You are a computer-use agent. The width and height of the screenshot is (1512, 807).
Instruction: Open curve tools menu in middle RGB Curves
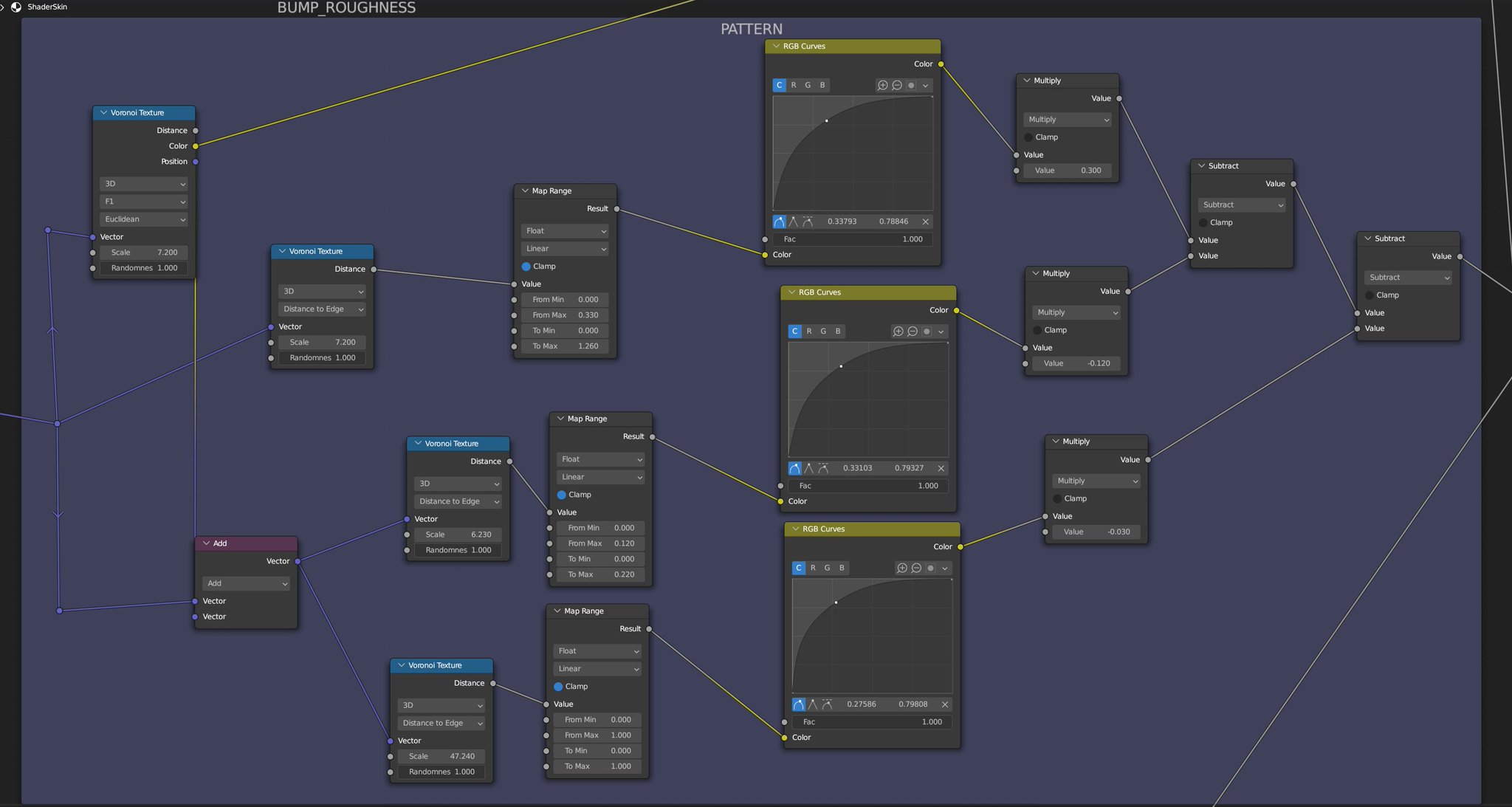click(x=941, y=332)
